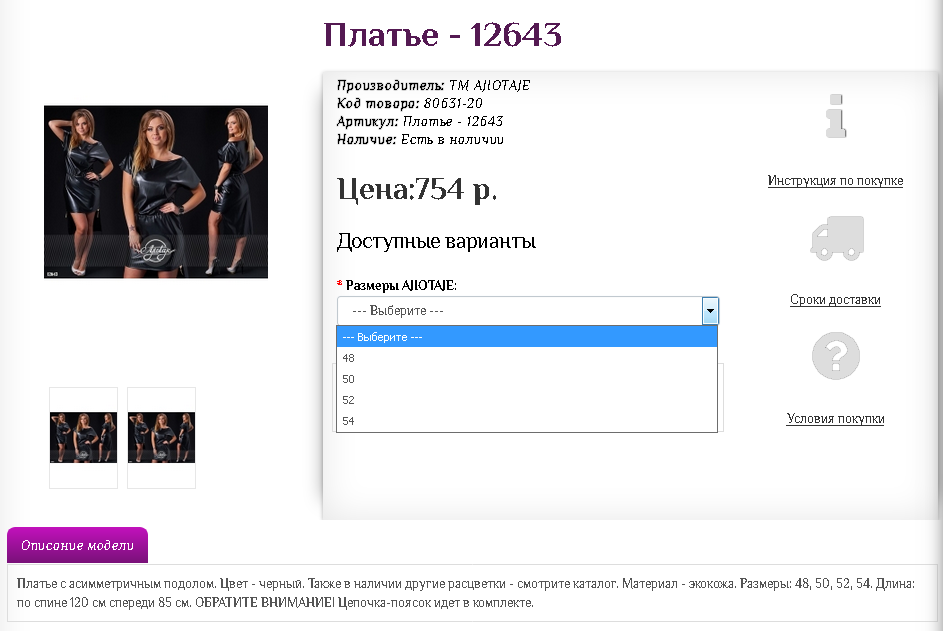The height and width of the screenshot is (631, 943).
Task: Select the highlighted --- Выберите --- option
Action: click(x=527, y=337)
